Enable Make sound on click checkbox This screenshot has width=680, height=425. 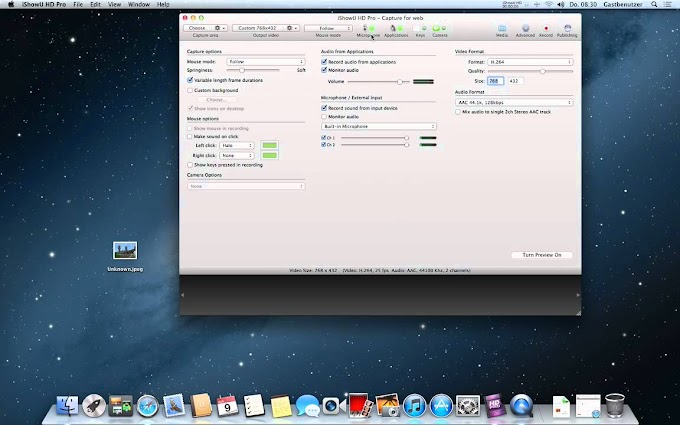click(190, 136)
